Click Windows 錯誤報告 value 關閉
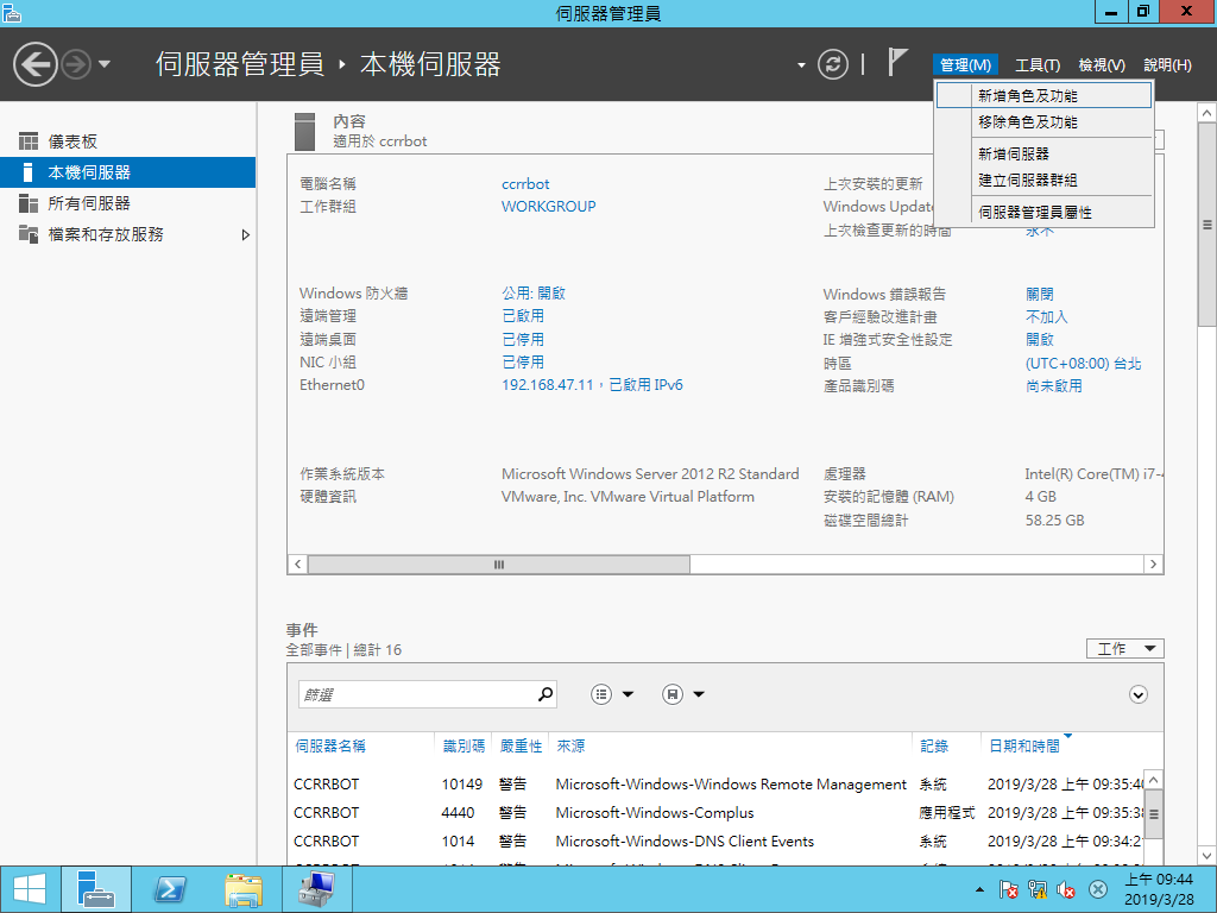This screenshot has height=913, width=1217. [x=1039, y=294]
